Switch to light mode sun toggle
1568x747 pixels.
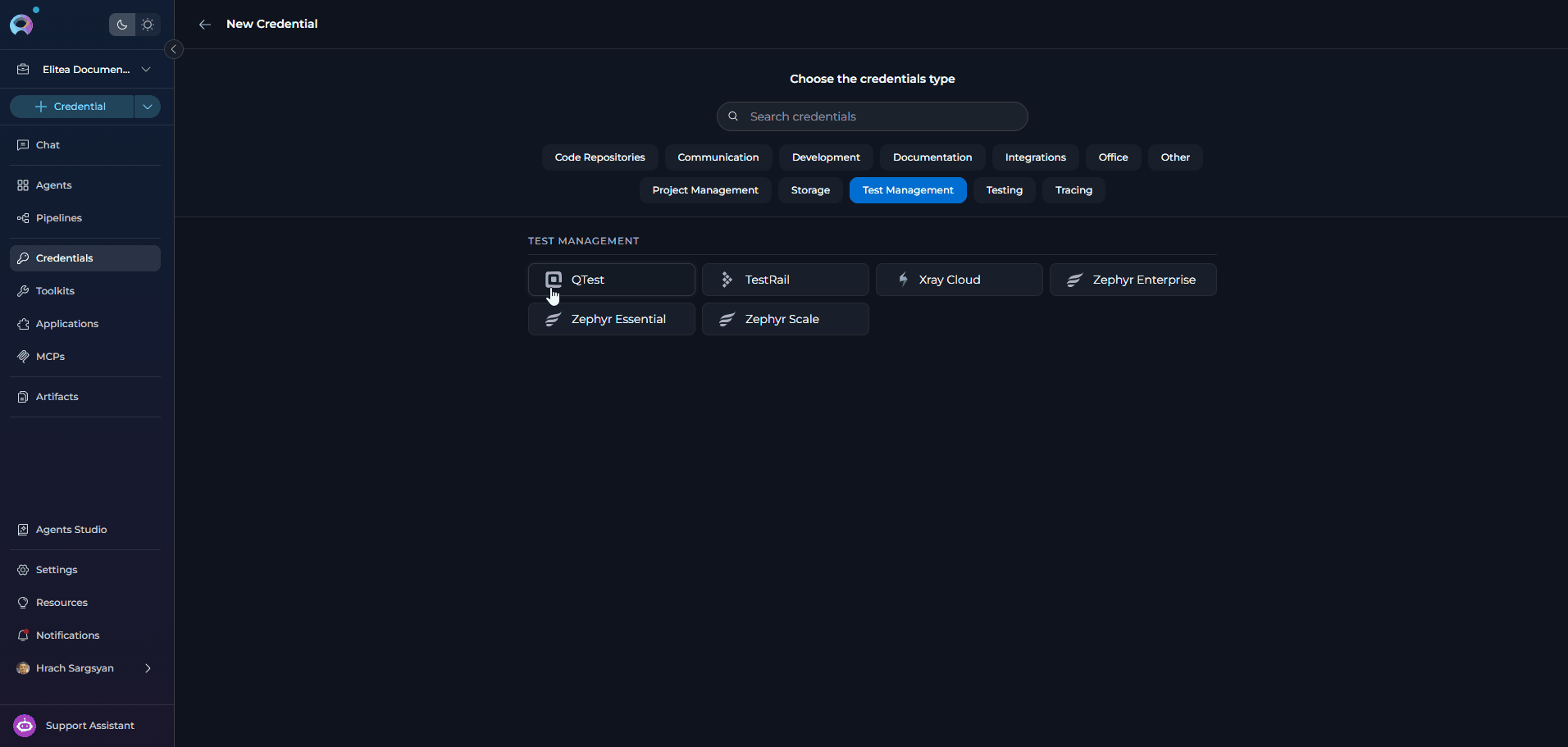coord(148,25)
